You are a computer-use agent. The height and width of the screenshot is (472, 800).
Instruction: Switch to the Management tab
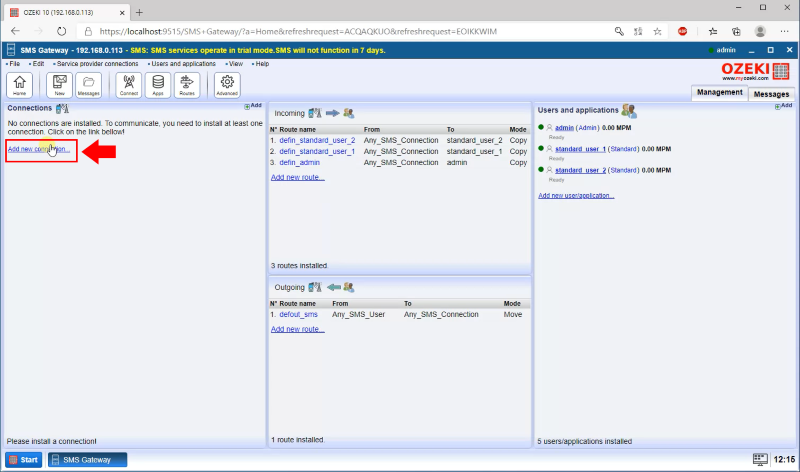pyautogui.click(x=719, y=92)
